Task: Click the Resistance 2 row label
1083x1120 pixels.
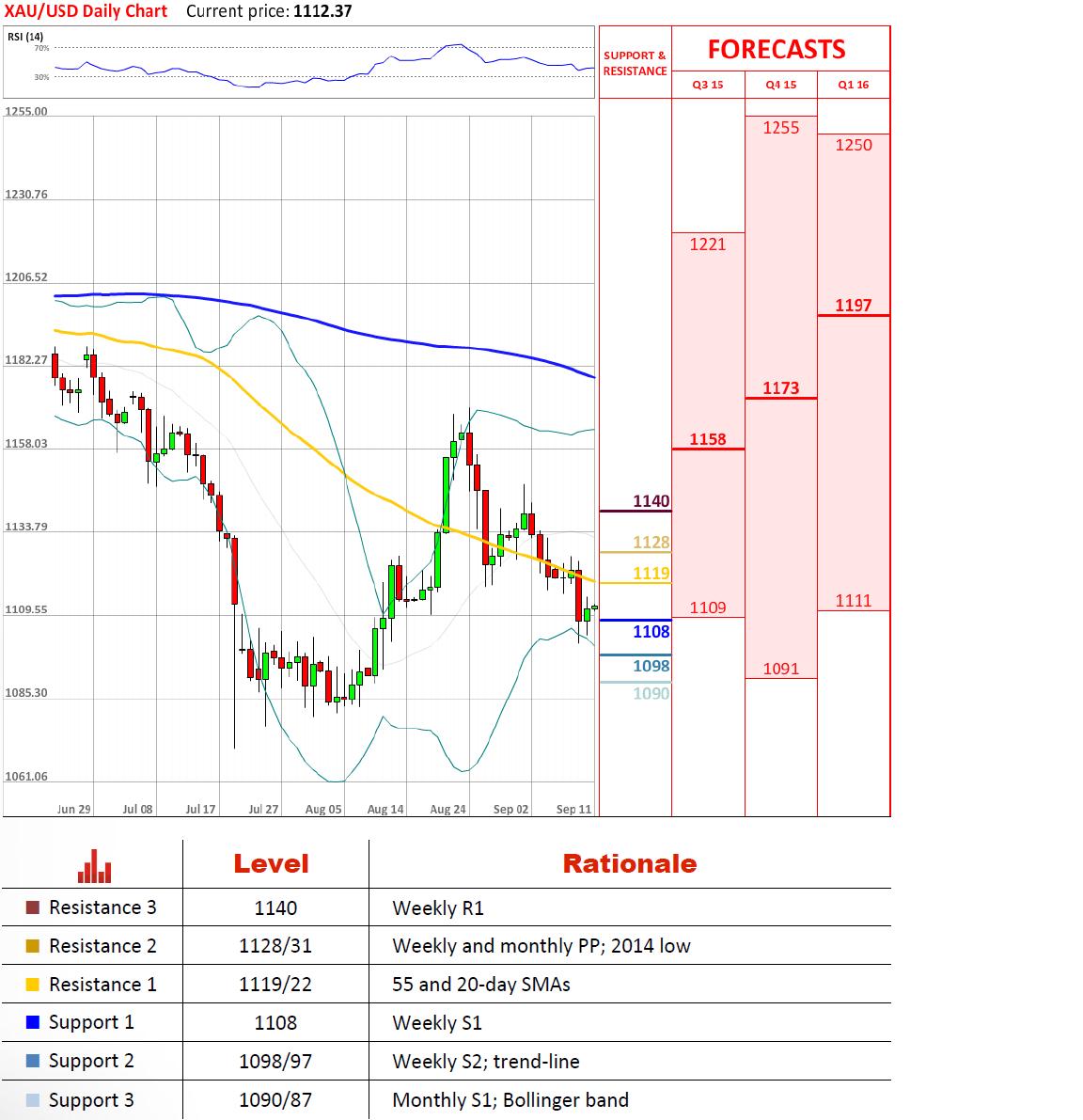Action: click(102, 946)
